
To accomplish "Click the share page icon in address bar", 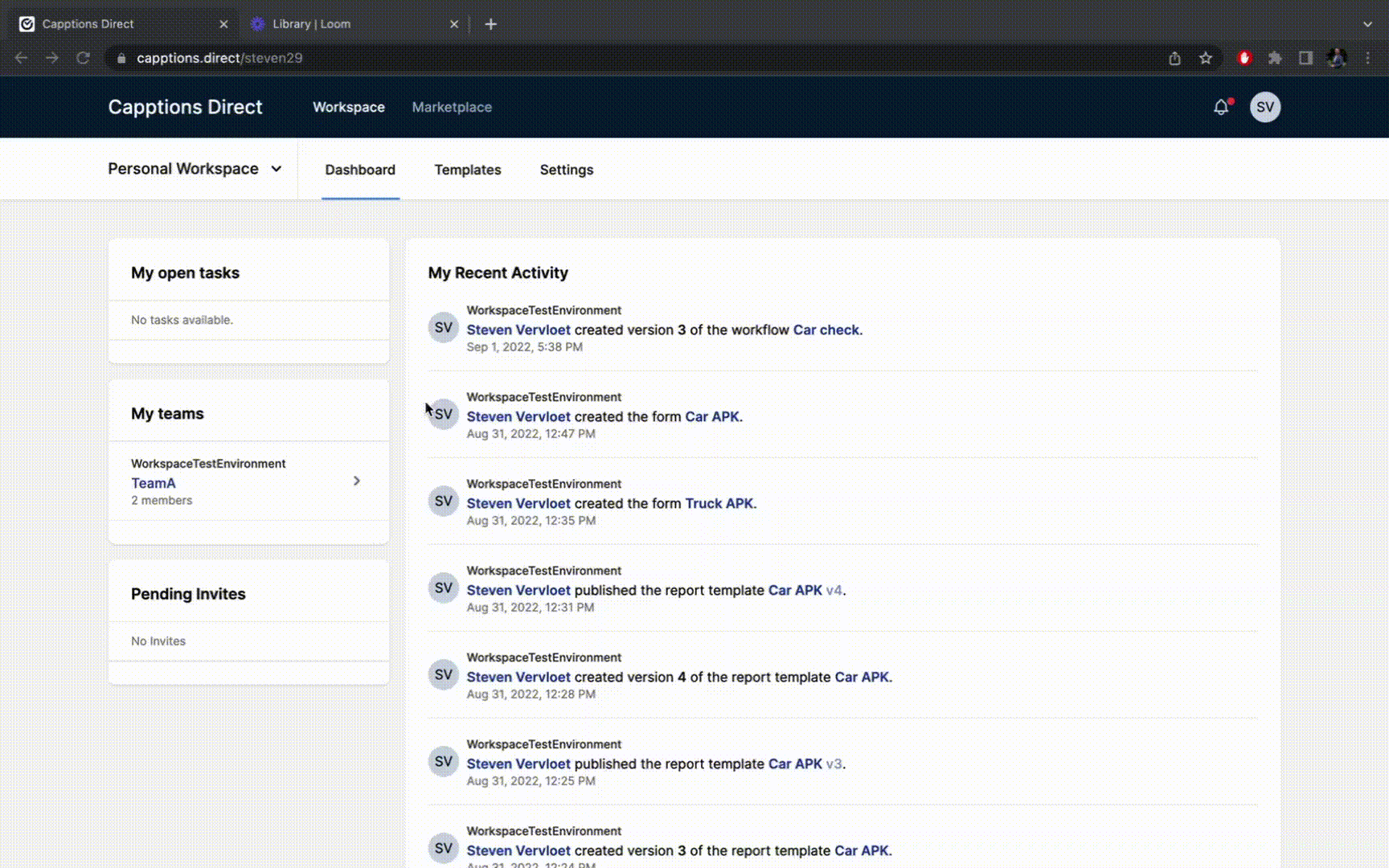I will pos(1174,58).
